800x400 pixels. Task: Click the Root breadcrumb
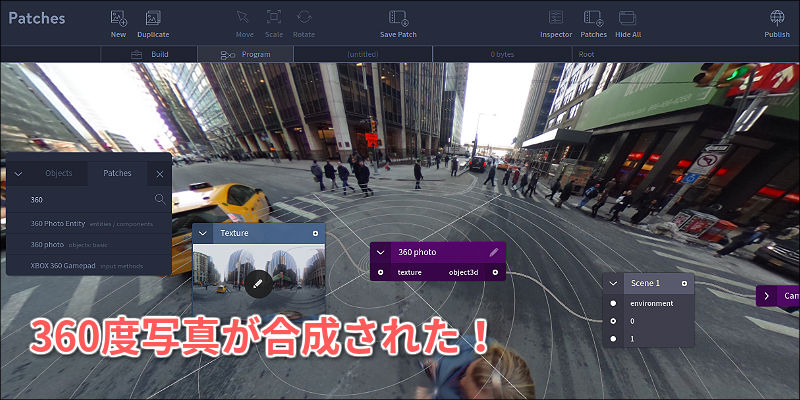point(586,54)
